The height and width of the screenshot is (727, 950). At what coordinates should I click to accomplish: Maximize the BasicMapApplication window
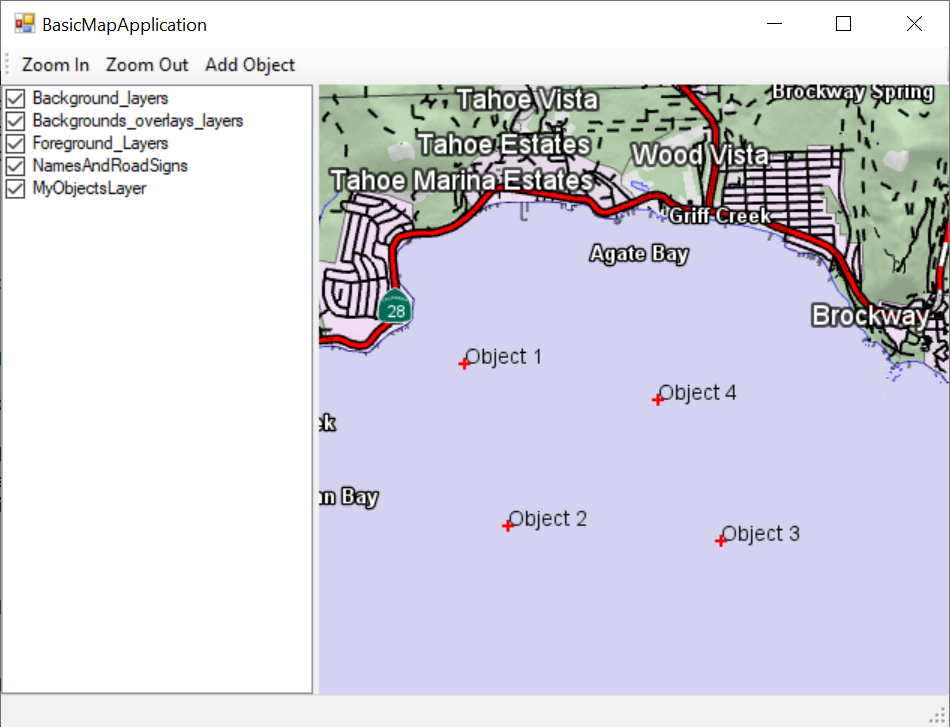coord(843,24)
